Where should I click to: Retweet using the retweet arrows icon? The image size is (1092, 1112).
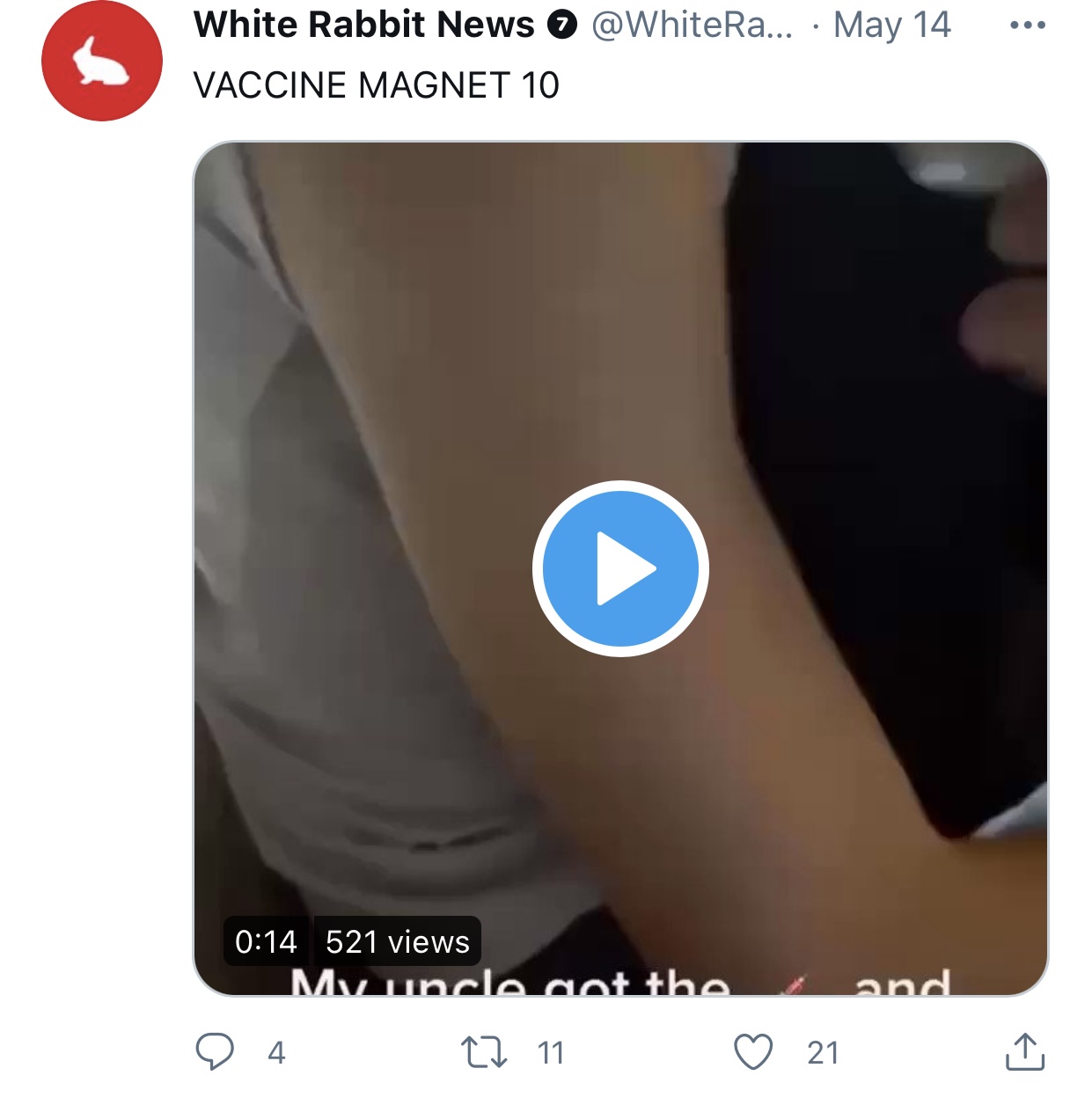(x=484, y=1052)
